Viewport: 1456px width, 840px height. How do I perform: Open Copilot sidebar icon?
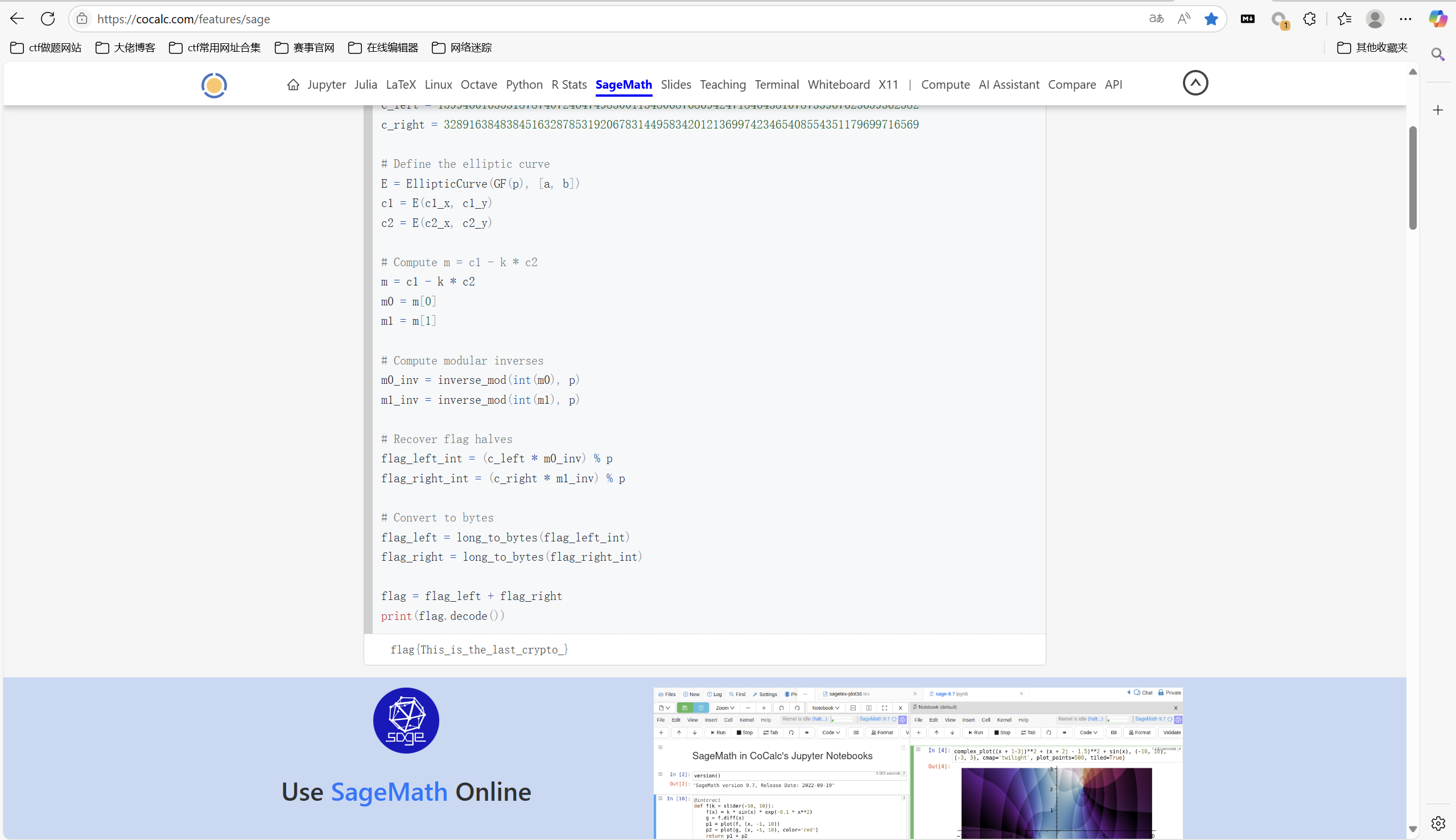coord(1437,18)
